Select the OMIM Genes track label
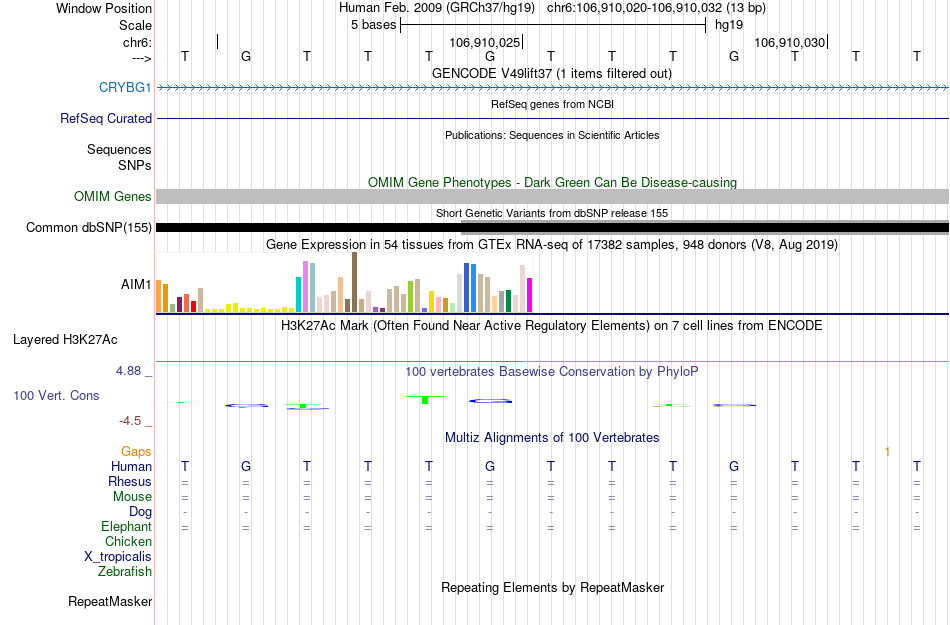 coord(112,196)
